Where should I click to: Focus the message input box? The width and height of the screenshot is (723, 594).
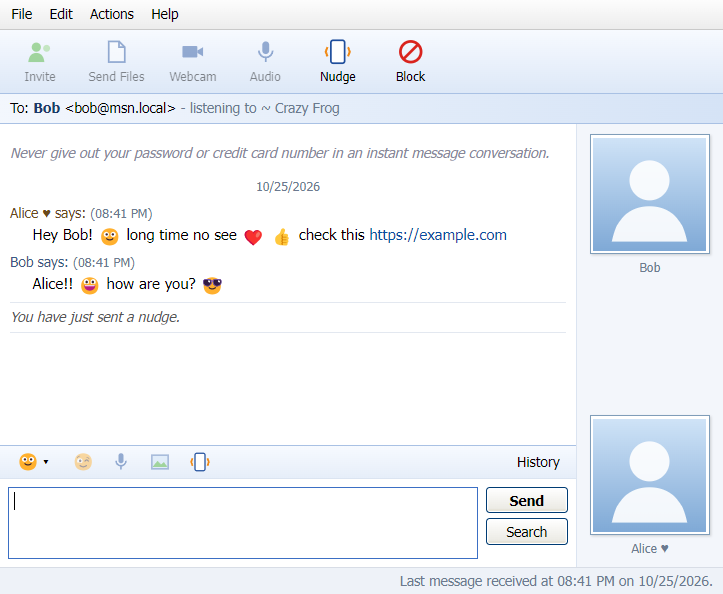(243, 523)
